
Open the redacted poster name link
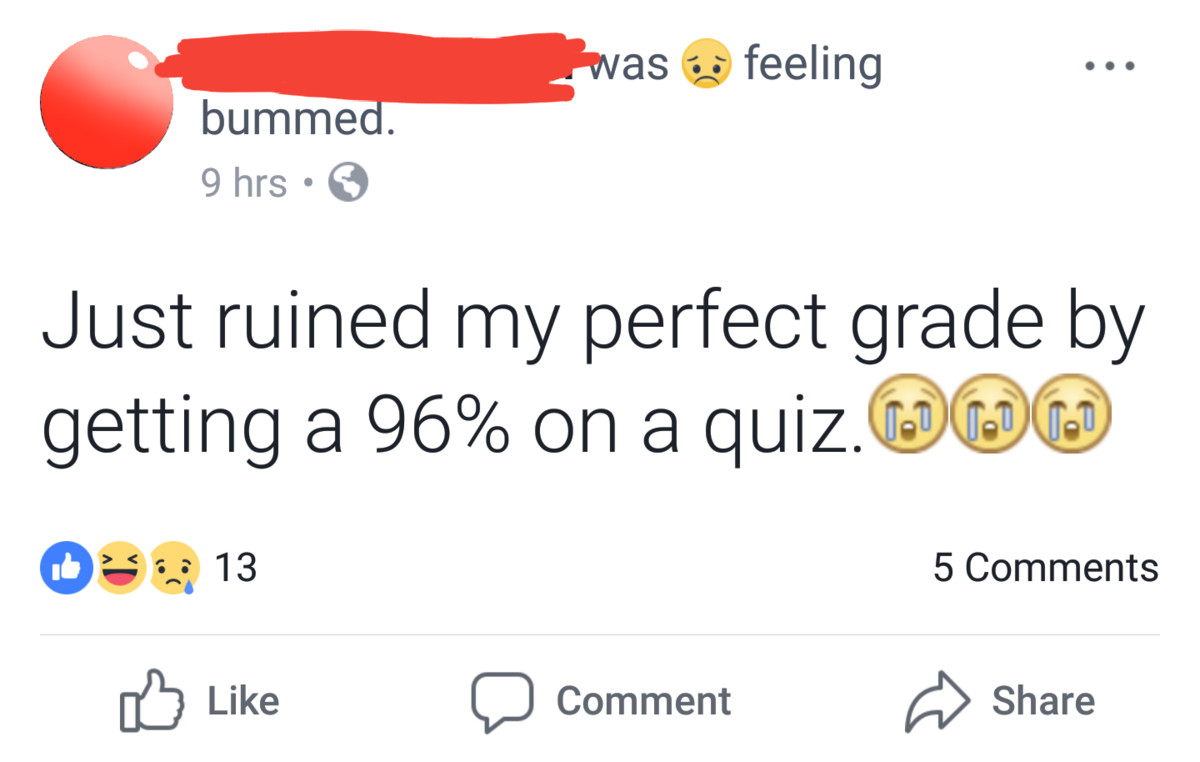(x=370, y=66)
